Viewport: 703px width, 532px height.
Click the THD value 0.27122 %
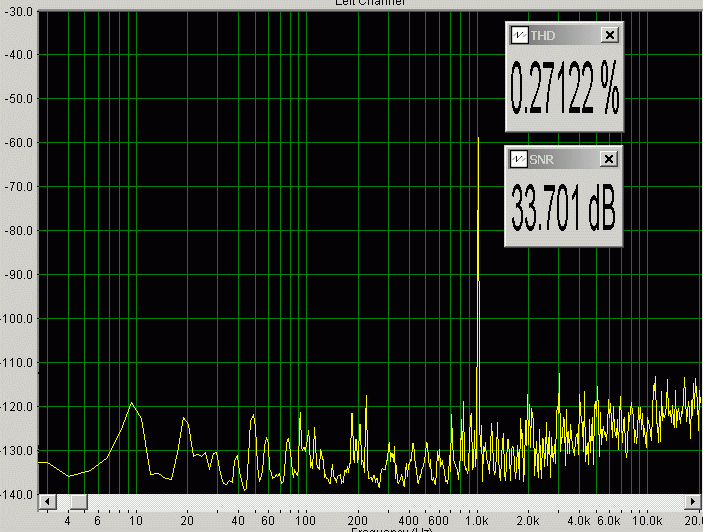[x=564, y=88]
